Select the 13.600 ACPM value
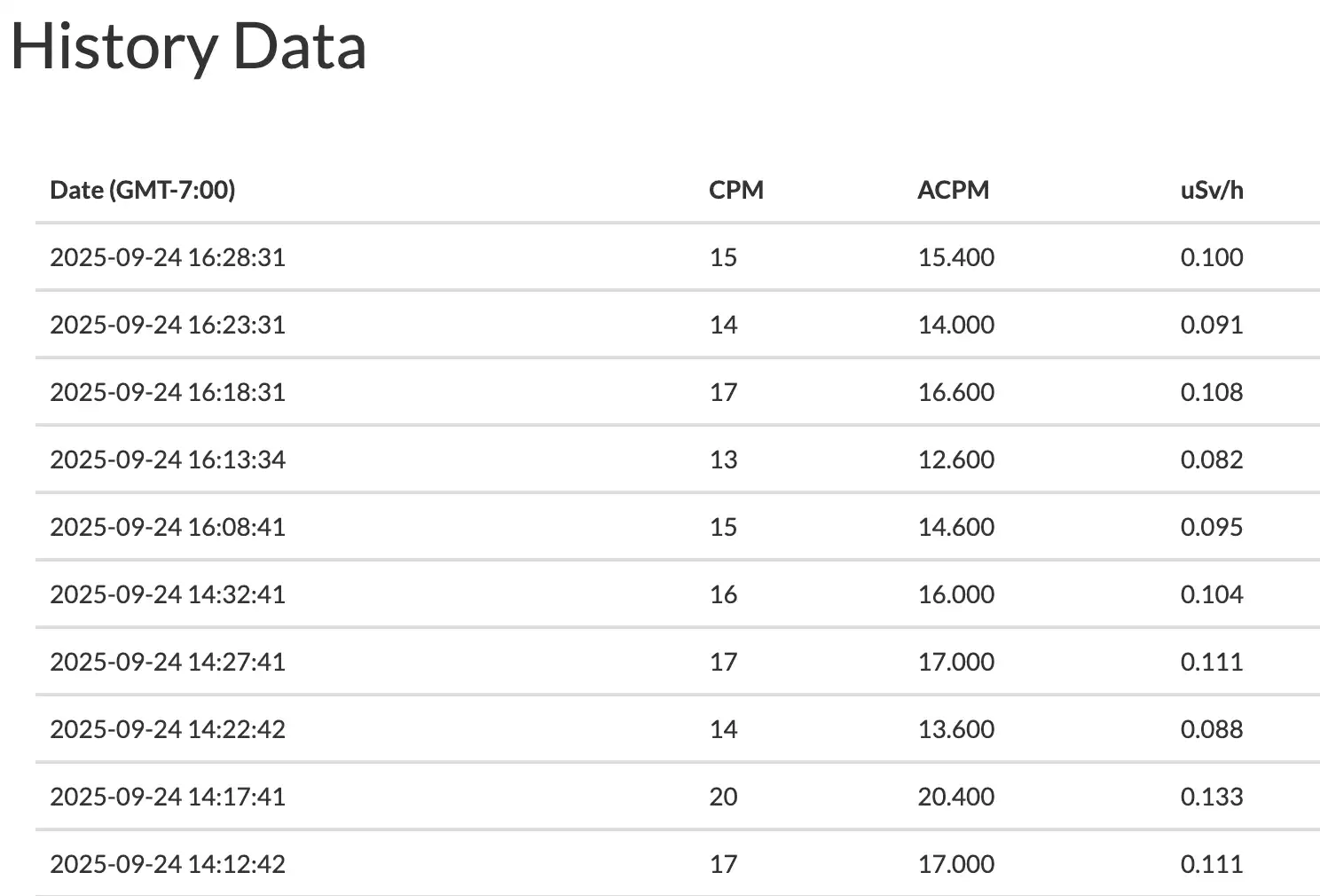 pos(956,729)
